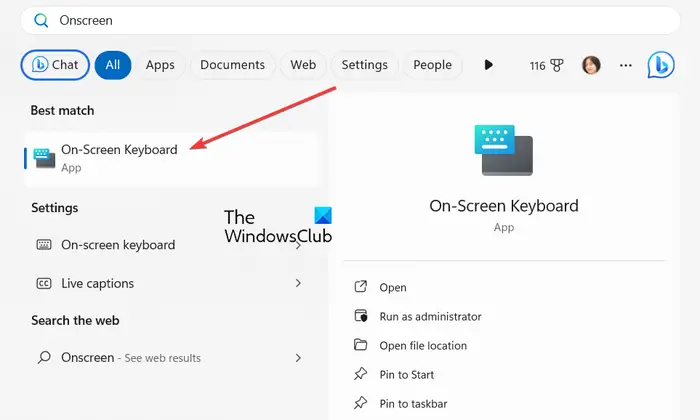Click the On-Screen Keyboard title in preview pane
The height and width of the screenshot is (420, 700).
(x=504, y=206)
